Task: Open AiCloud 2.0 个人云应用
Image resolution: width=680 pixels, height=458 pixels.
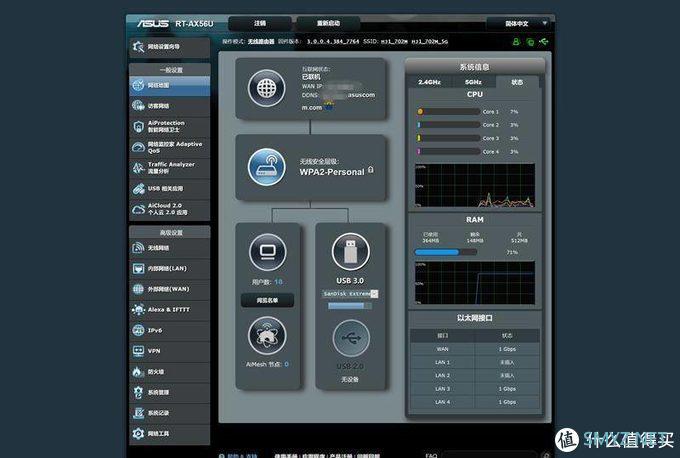Action: click(170, 209)
